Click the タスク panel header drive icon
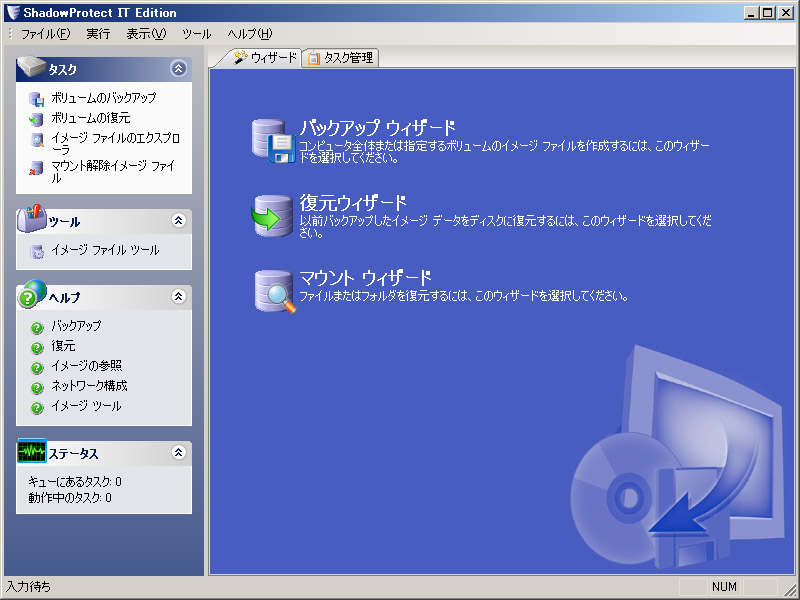Image resolution: width=800 pixels, height=600 pixels. (x=32, y=67)
